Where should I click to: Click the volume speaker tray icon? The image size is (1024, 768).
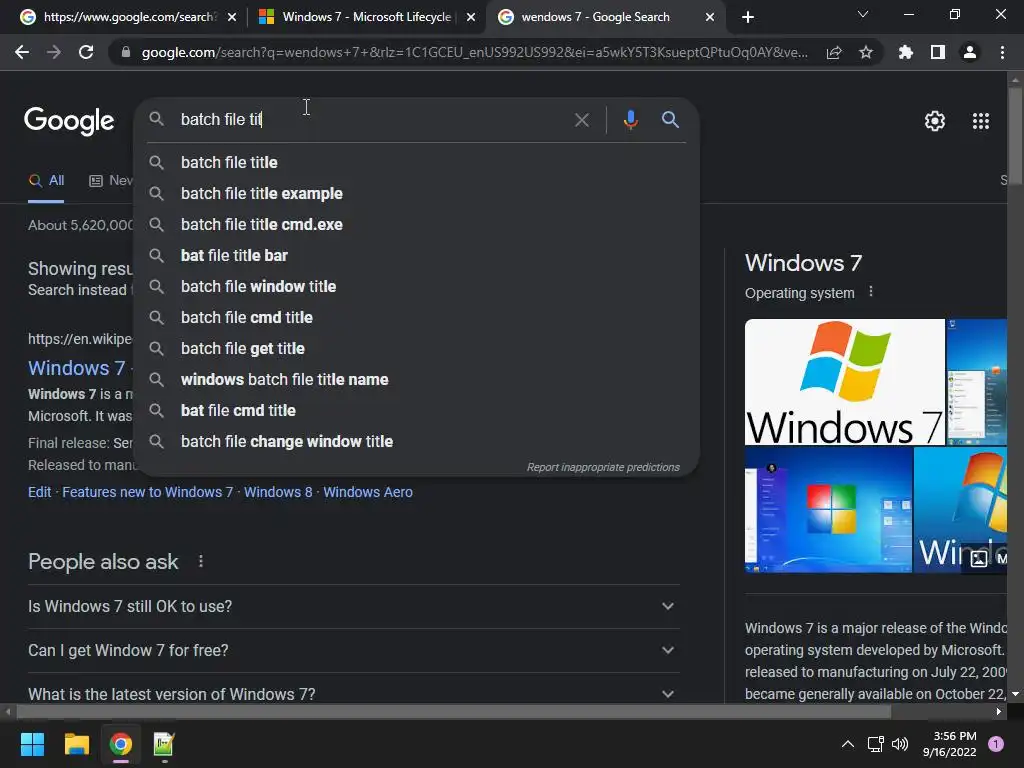pyautogui.click(x=900, y=744)
